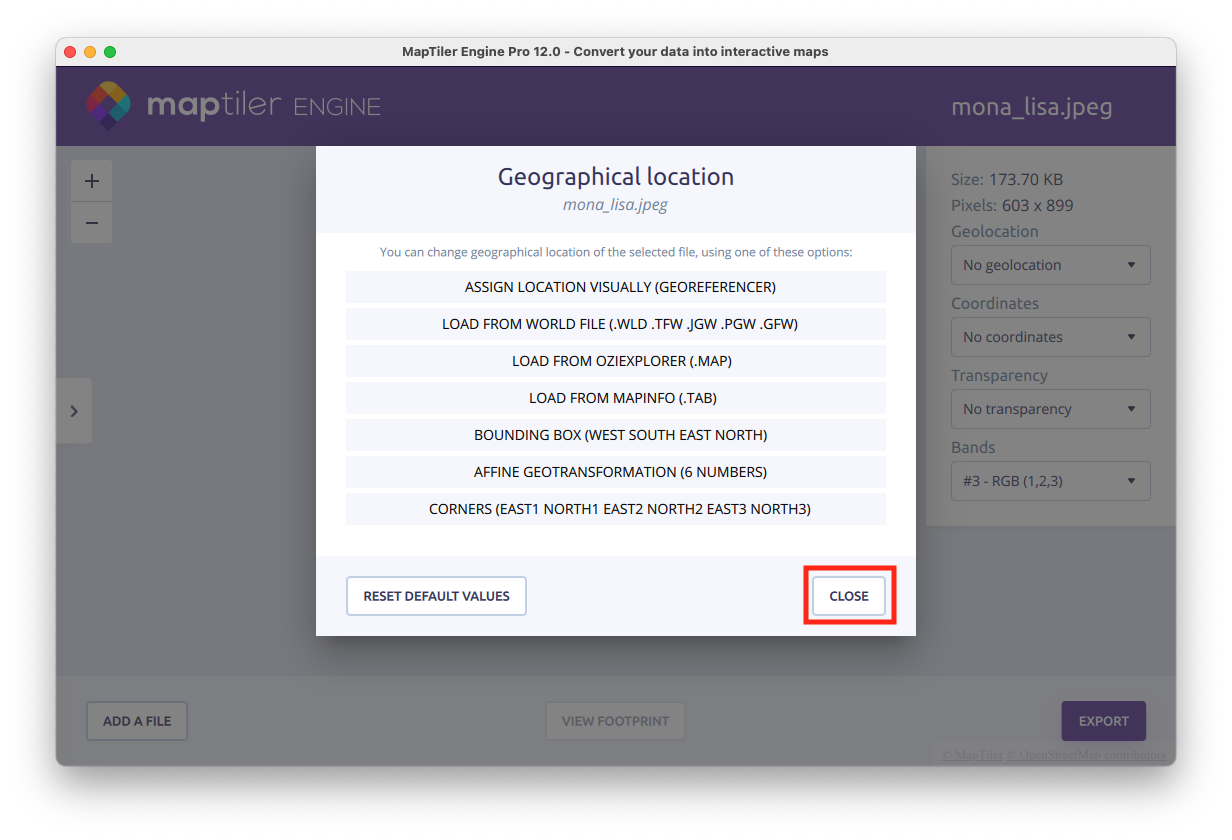Zoom out with the minus button
This screenshot has height=840, width=1232.
(92, 223)
